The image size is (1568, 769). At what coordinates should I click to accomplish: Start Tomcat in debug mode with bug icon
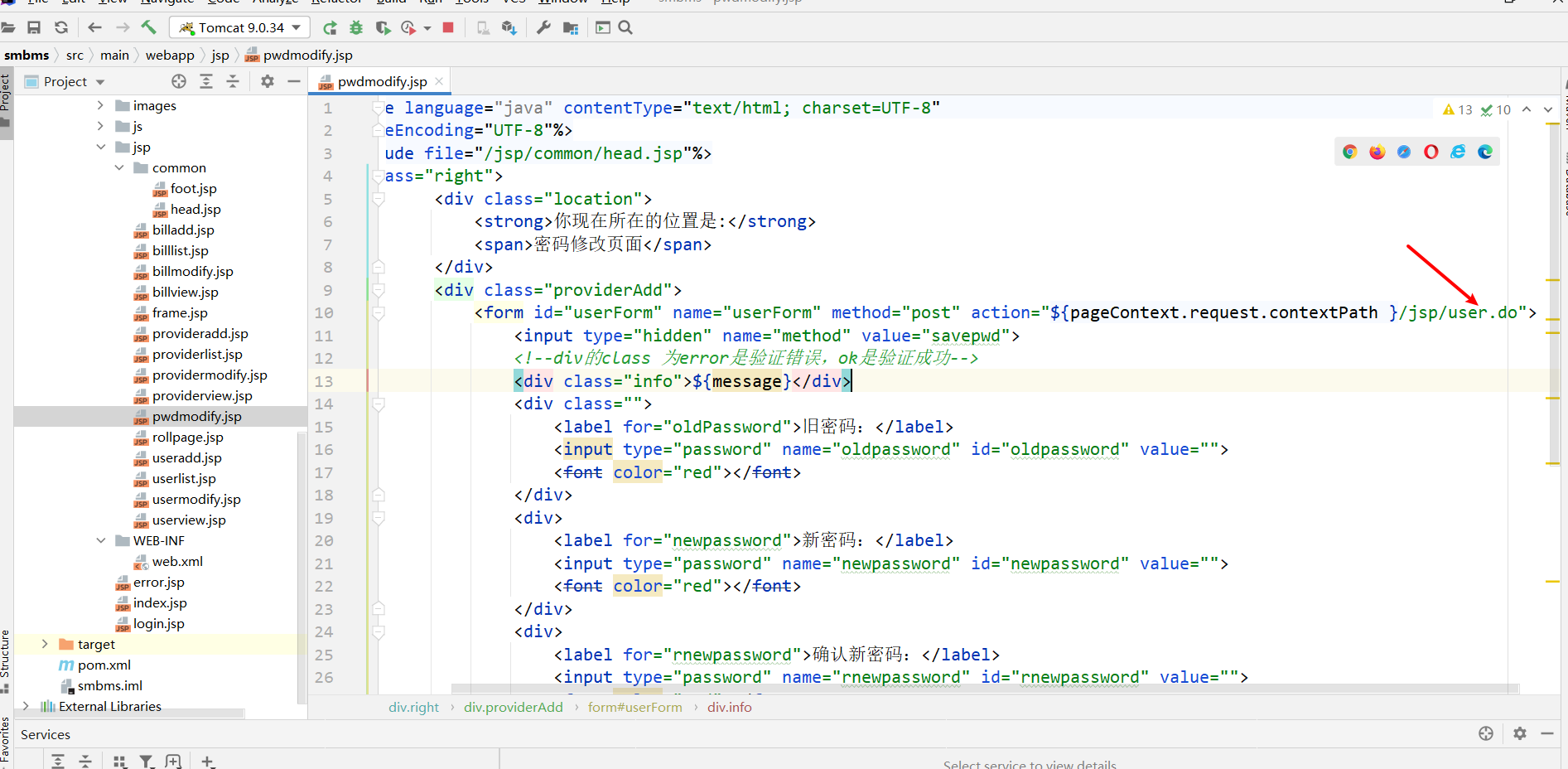[356, 27]
